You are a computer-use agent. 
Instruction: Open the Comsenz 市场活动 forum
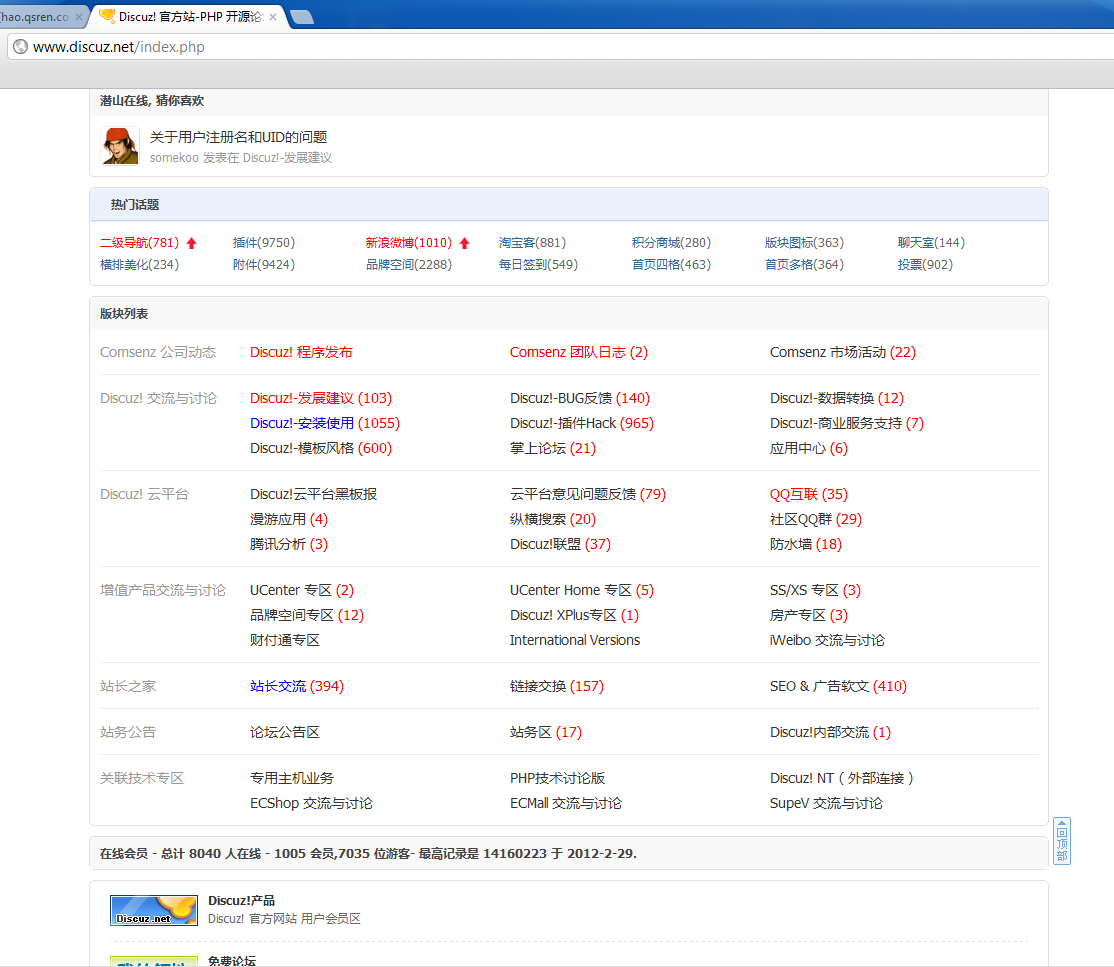pyautogui.click(x=828, y=352)
